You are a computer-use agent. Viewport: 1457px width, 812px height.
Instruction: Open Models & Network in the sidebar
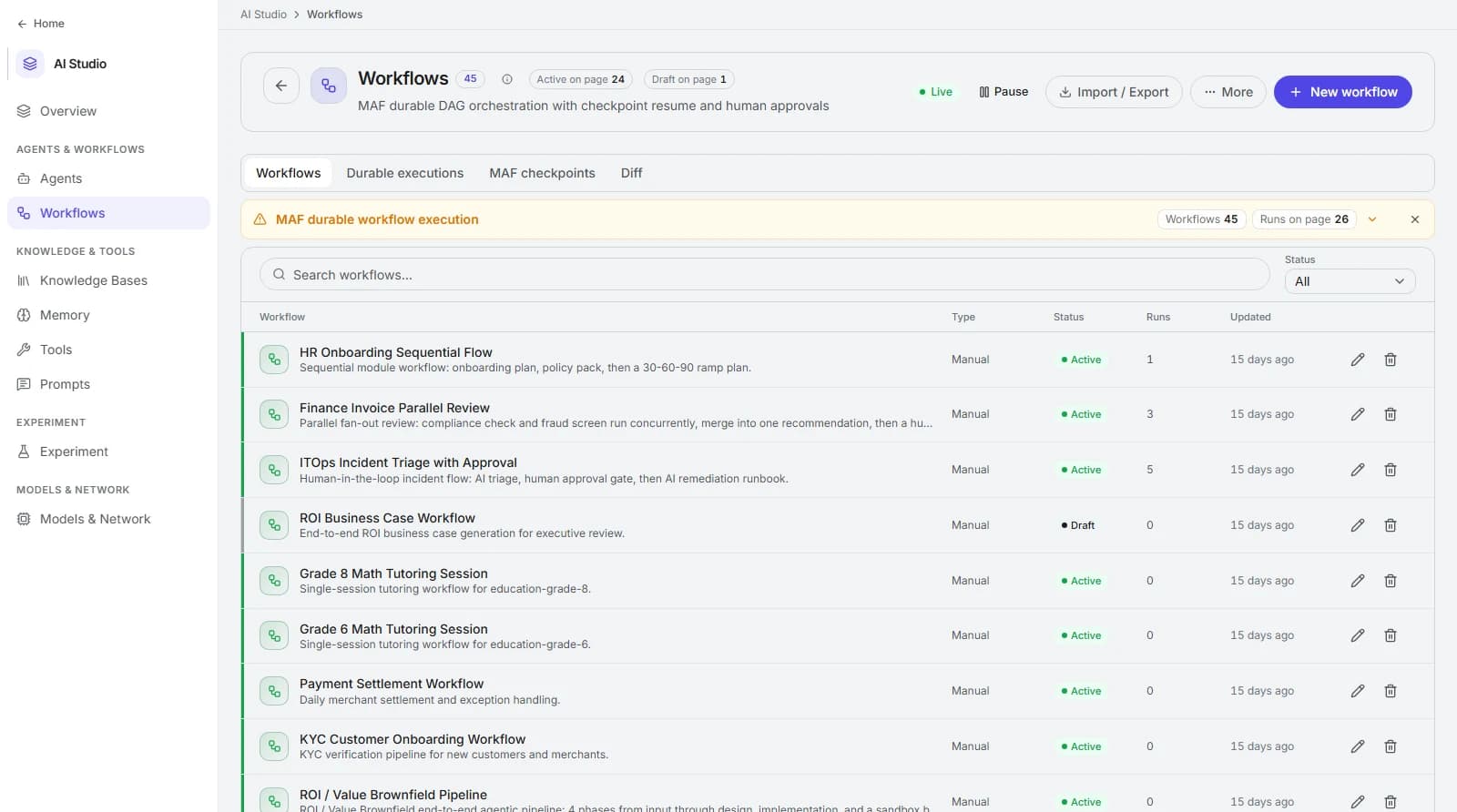[108, 519]
